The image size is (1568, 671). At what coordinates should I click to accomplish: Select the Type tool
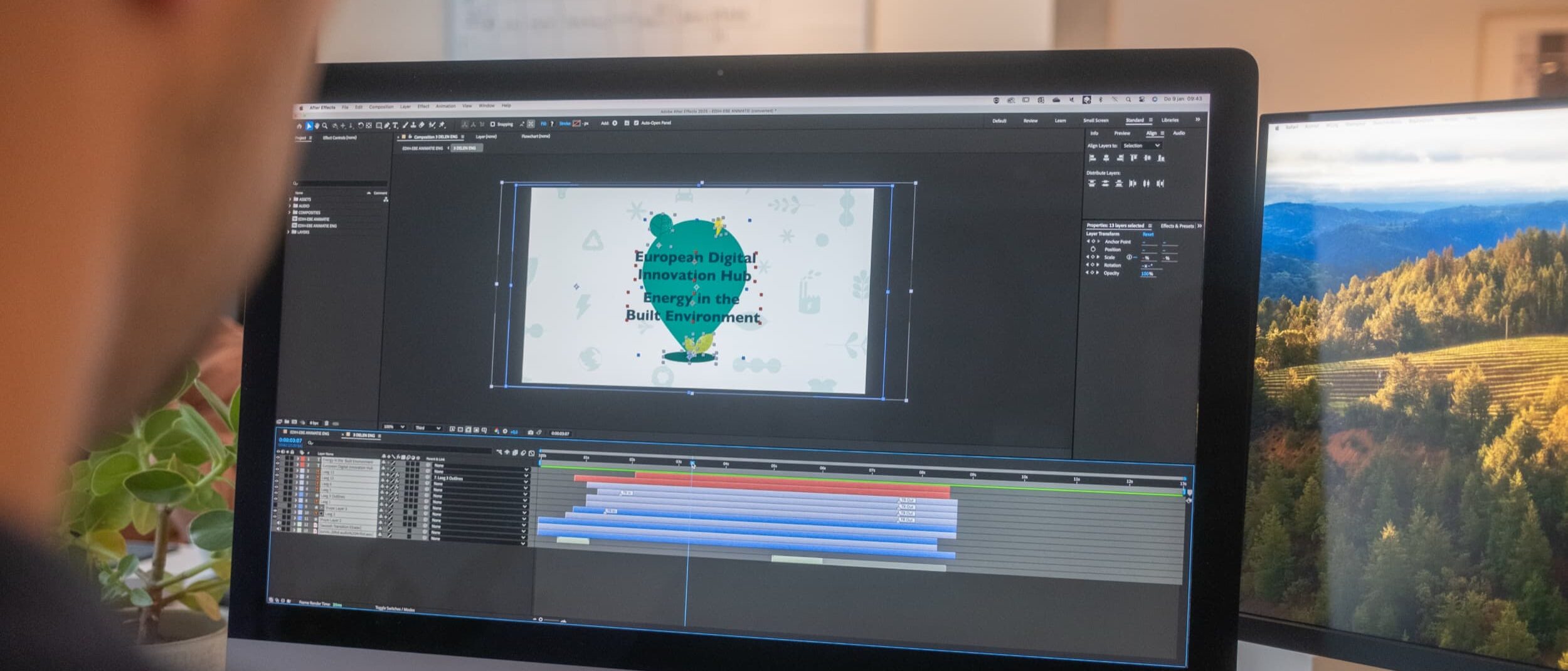395,125
